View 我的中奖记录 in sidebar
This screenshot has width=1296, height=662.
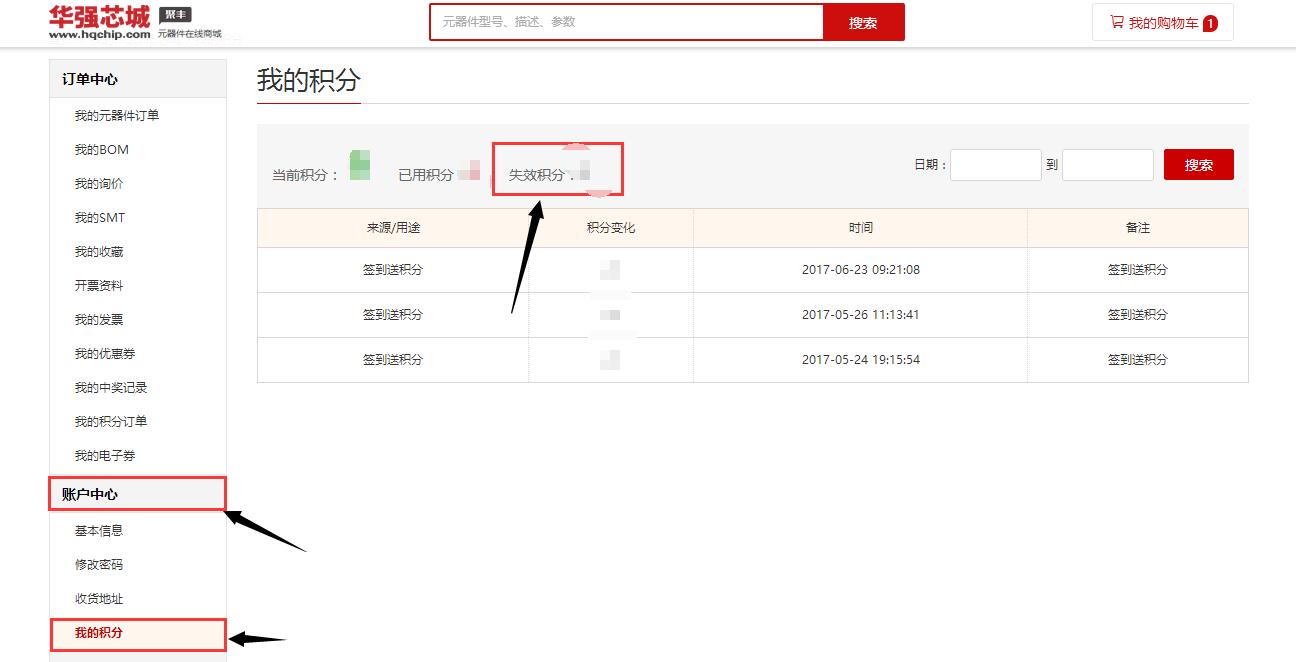[110, 388]
